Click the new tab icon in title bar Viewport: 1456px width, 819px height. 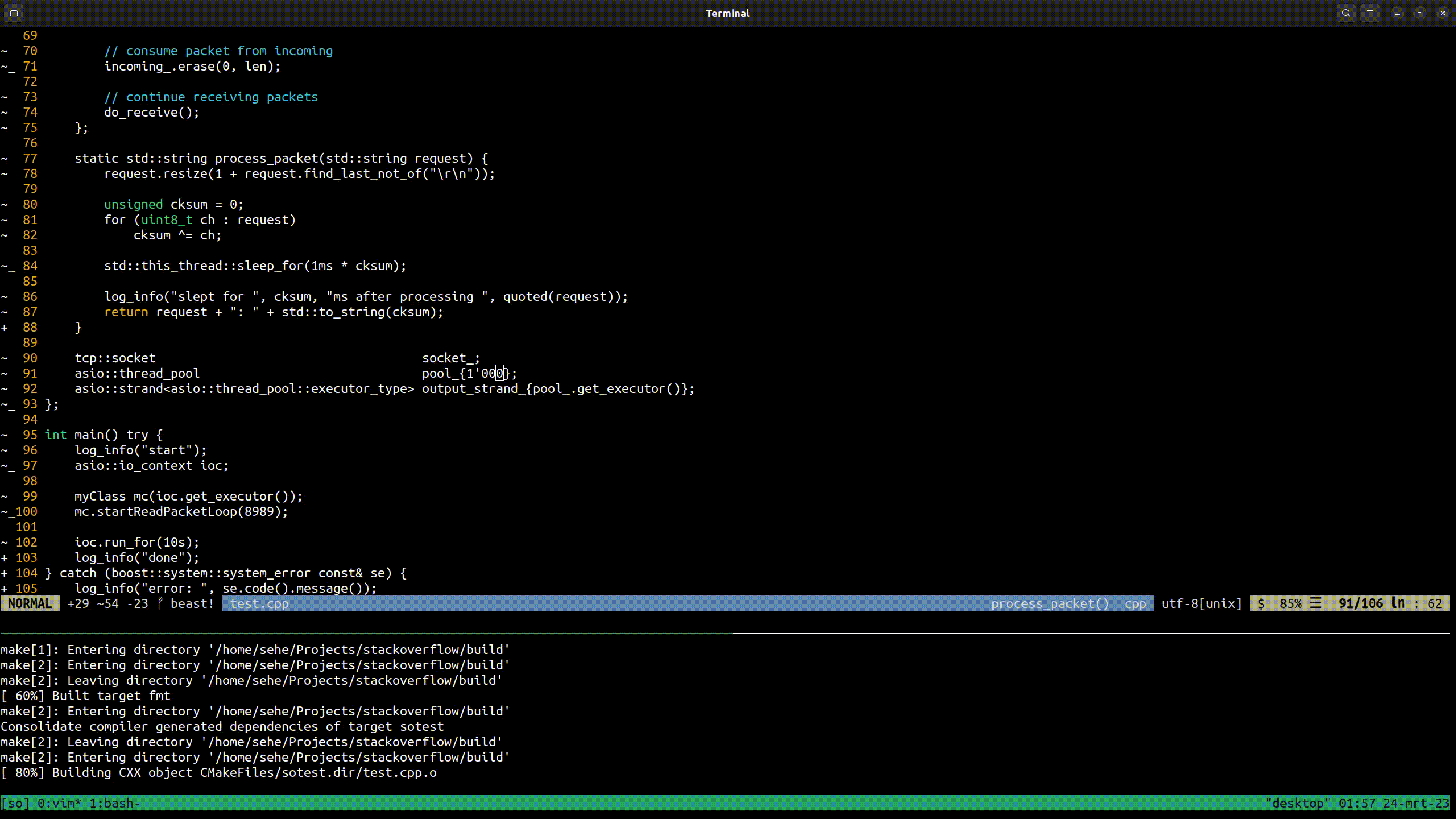coord(14,13)
